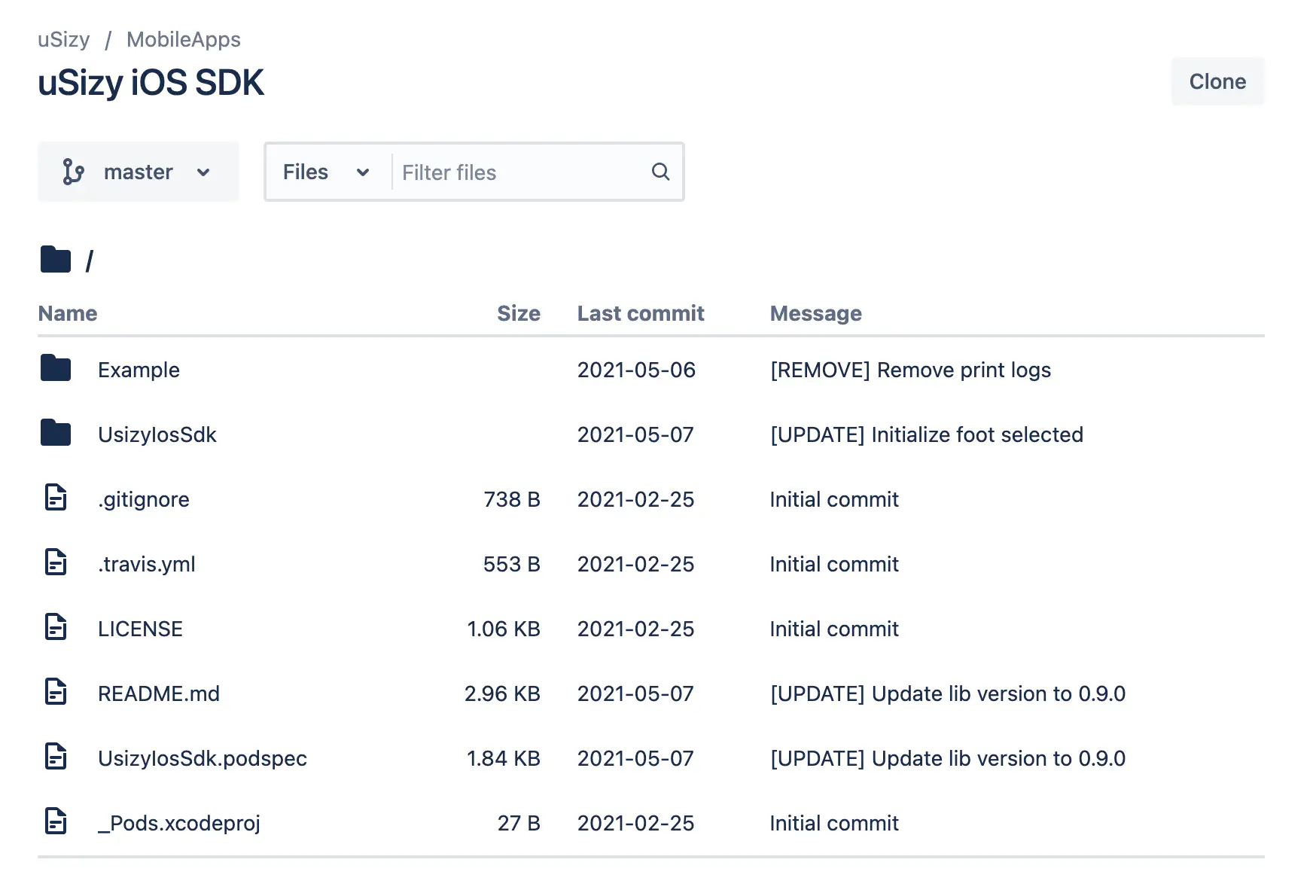Click the search magnifier icon in filter box
This screenshot has height=896, width=1316.
pyautogui.click(x=660, y=172)
